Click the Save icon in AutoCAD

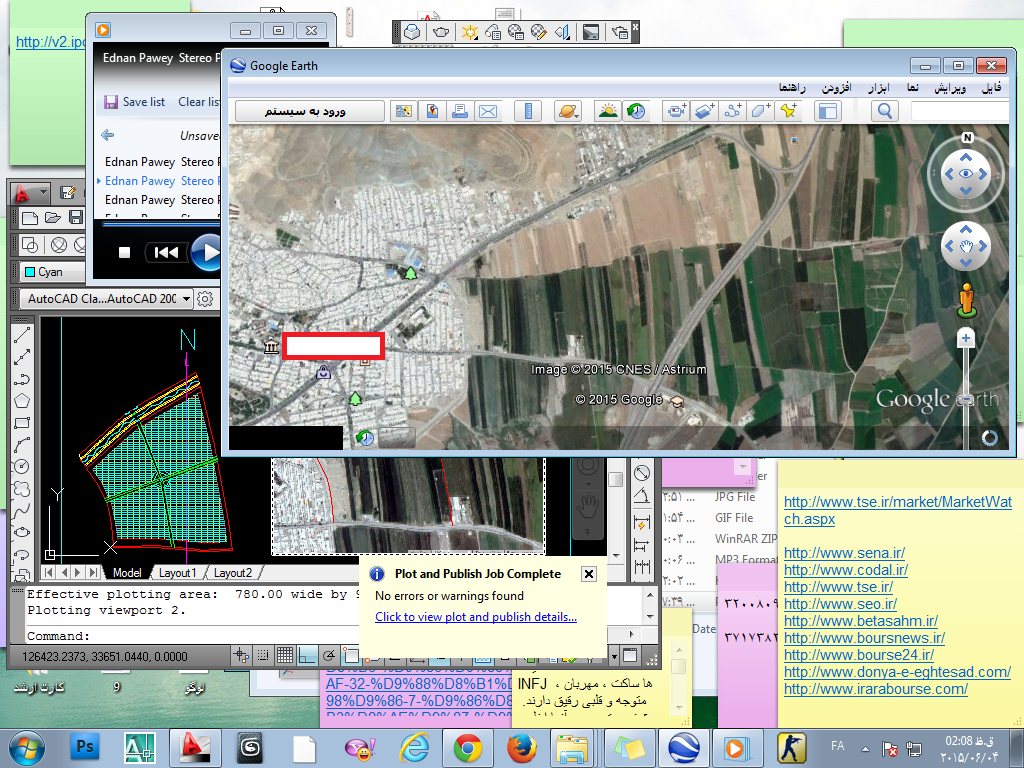[x=76, y=217]
